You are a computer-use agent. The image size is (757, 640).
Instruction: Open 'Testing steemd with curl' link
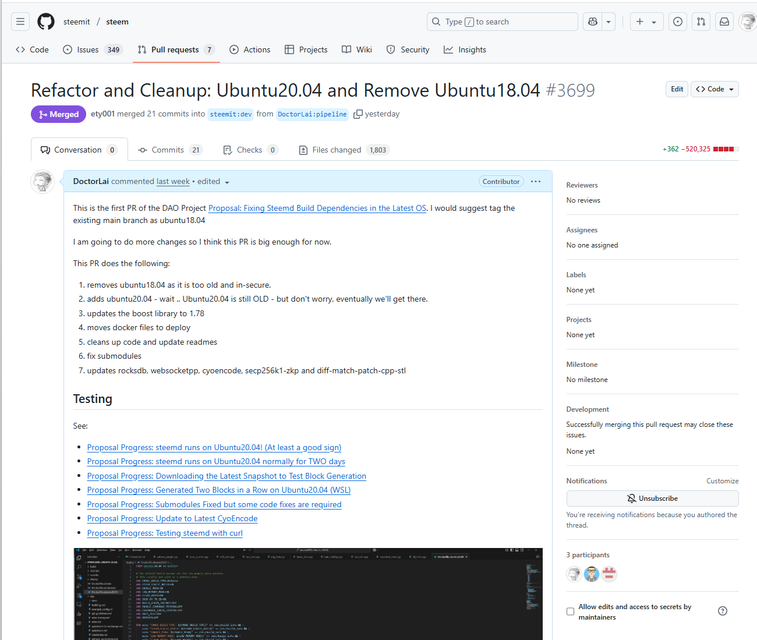165,533
